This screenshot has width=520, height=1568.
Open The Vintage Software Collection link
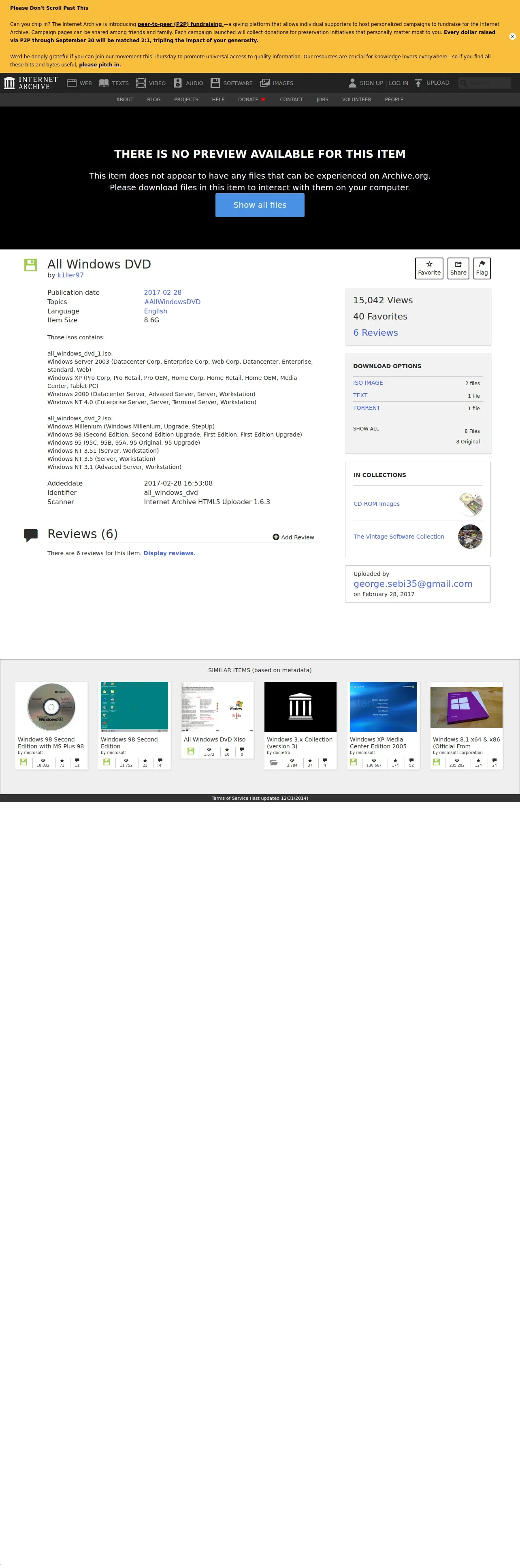(399, 537)
